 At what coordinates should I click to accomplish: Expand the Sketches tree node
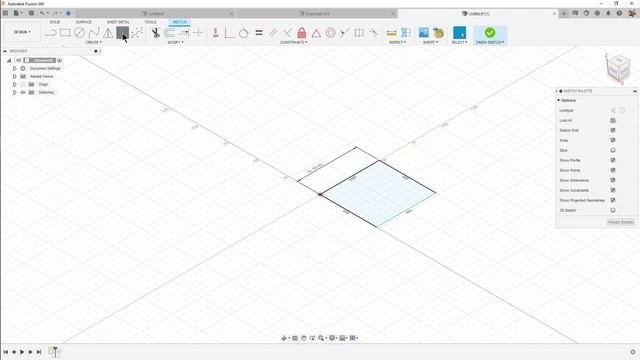pyautogui.click(x=15, y=92)
